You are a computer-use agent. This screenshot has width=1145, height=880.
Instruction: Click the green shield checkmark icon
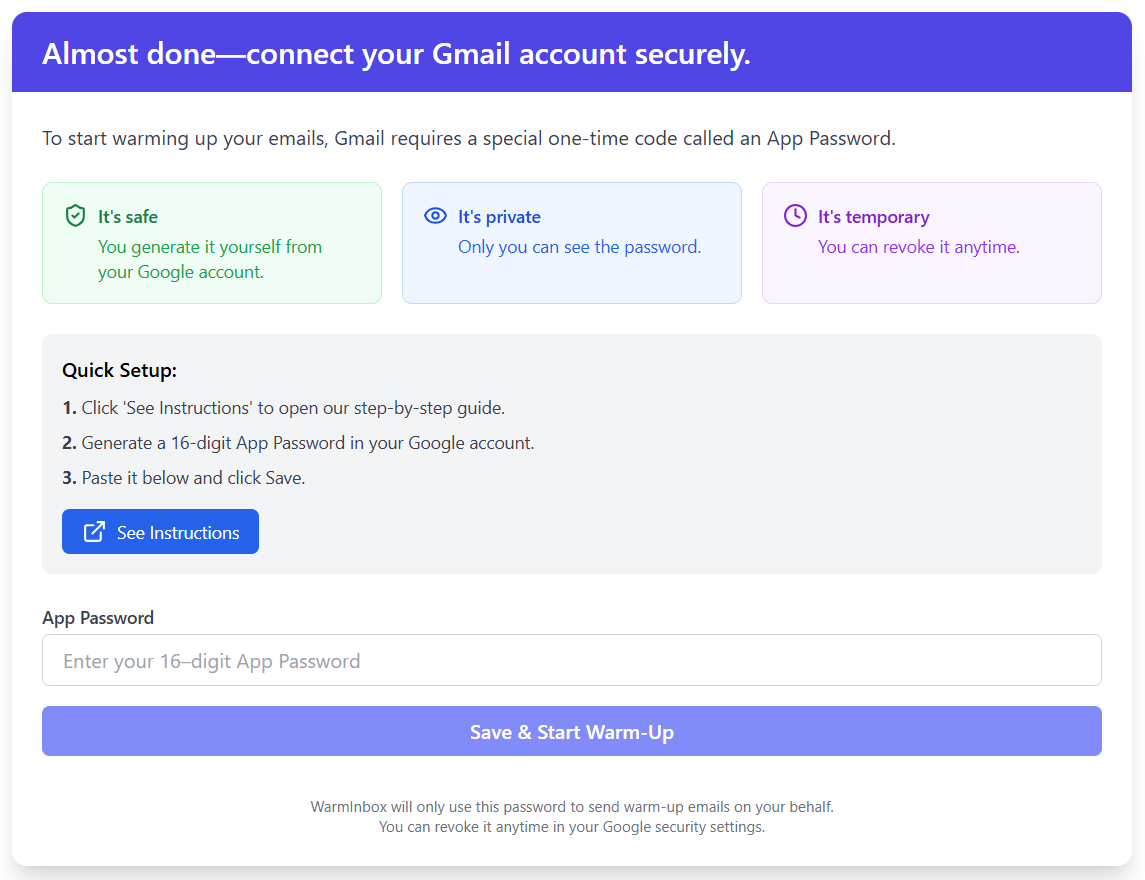point(75,215)
